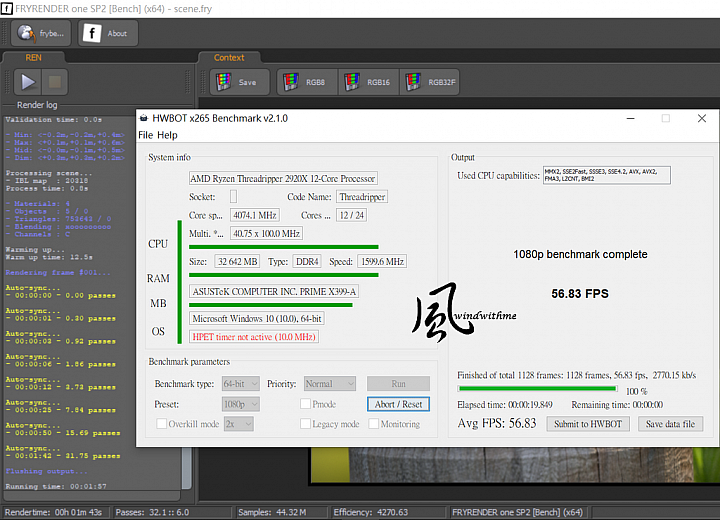This screenshot has height=520, width=720.
Task: Click the RAM Speed 1599.6 MHz field
Action: coord(382,261)
